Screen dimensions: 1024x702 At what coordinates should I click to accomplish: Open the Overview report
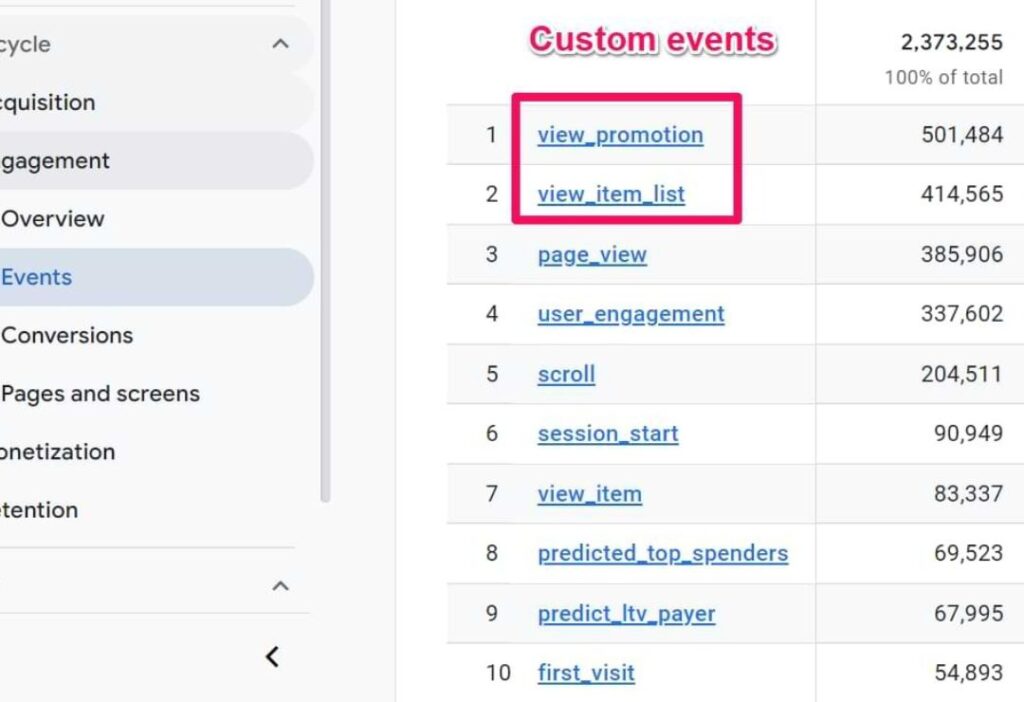(52, 219)
